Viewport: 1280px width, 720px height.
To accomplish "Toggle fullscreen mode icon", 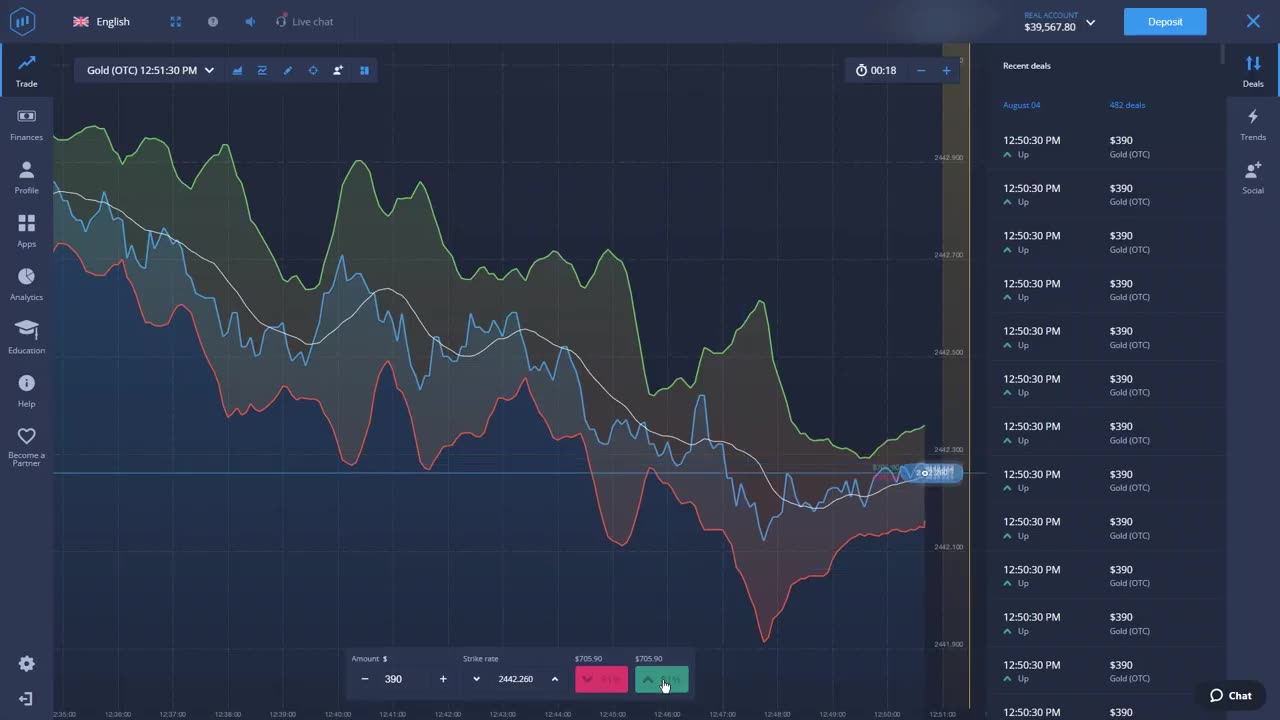I will [175, 21].
